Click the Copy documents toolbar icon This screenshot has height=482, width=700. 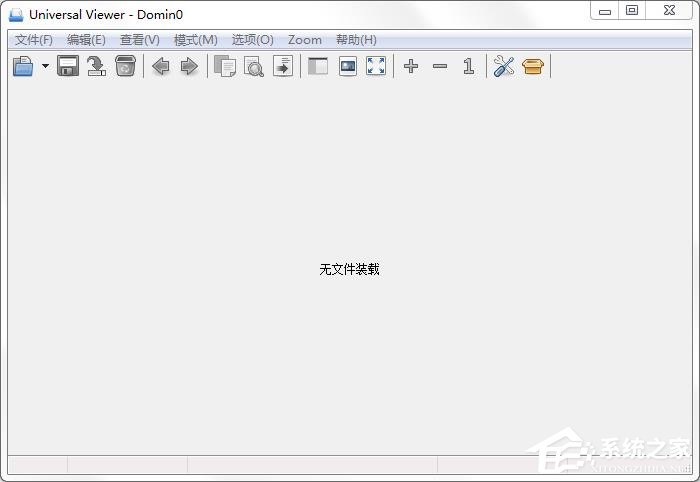225,67
